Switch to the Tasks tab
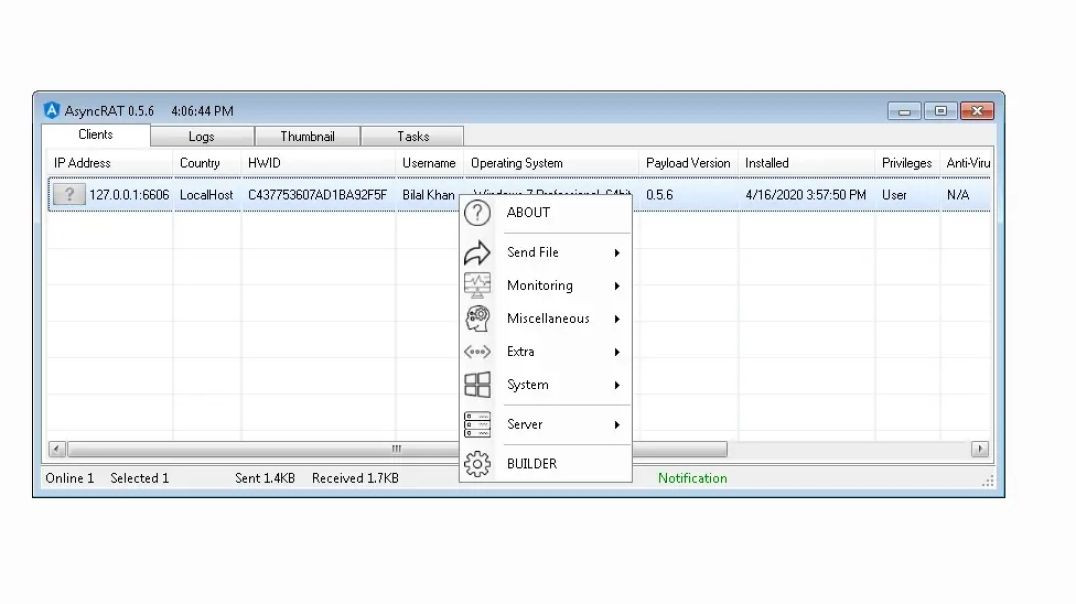Image resolution: width=1076 pixels, height=604 pixels. click(413, 136)
